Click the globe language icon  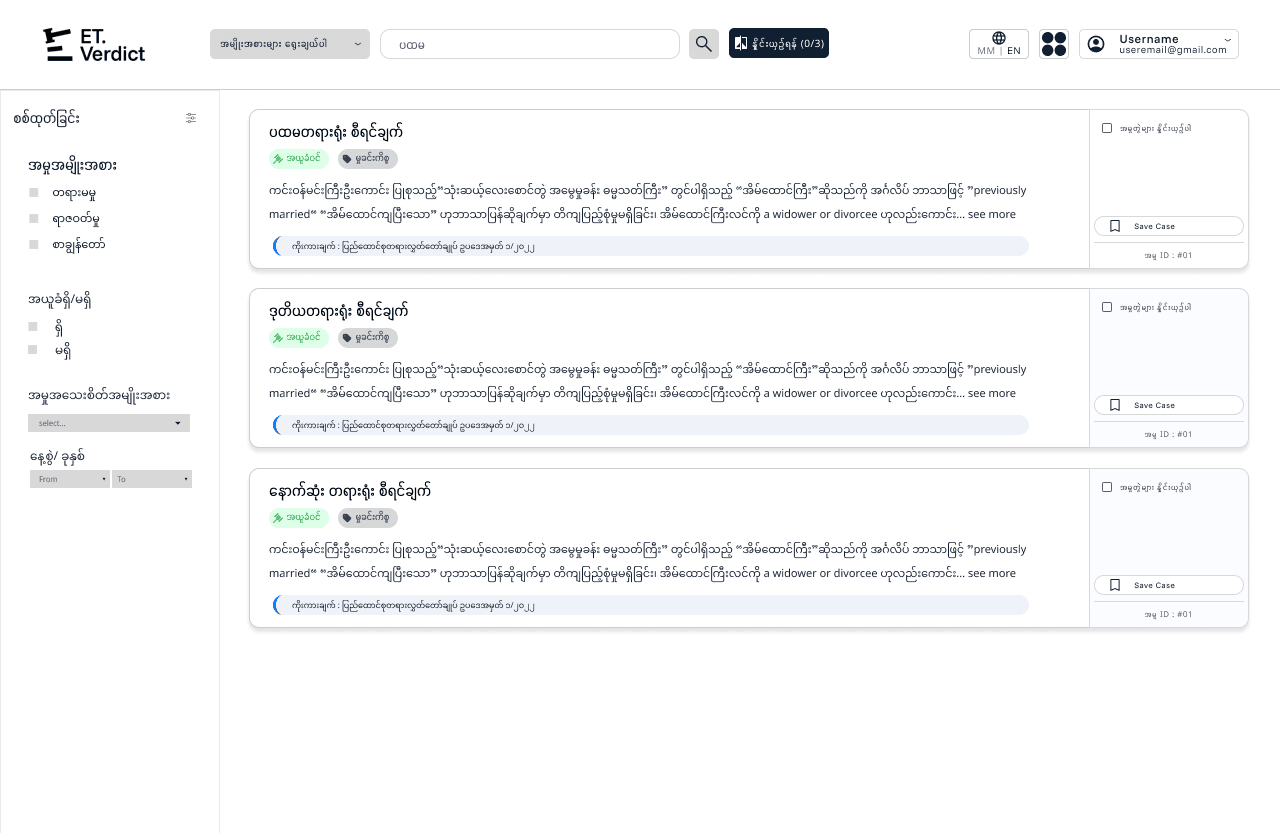(x=998, y=37)
